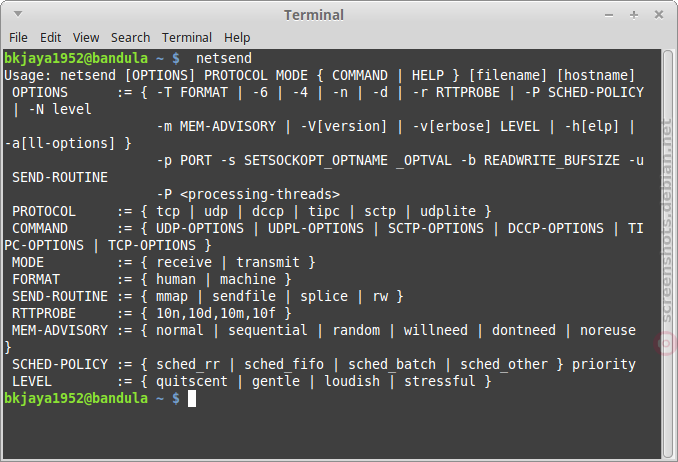This screenshot has width=678, height=462.
Task: Open the Help menu
Action: pos(237,38)
